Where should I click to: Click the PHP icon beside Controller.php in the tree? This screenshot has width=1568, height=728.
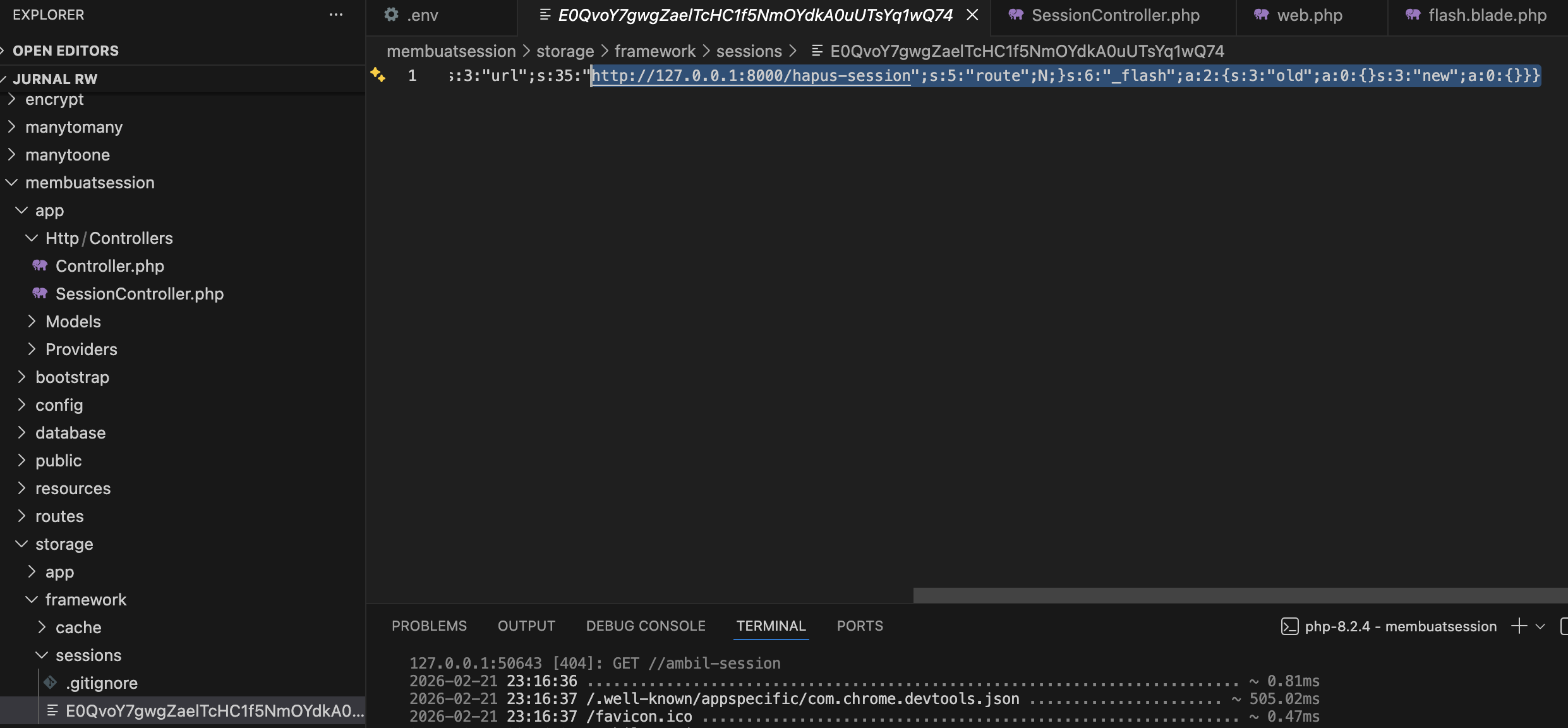(x=40, y=265)
